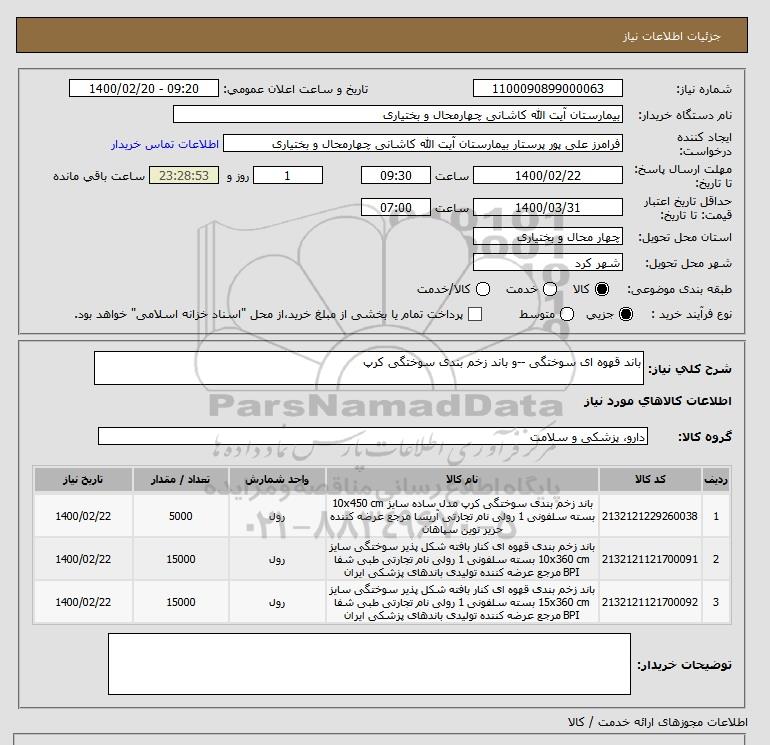Image resolution: width=770 pixels, height=745 pixels.
Task: Click the delivery city field شهر کرد
Action: (548, 263)
